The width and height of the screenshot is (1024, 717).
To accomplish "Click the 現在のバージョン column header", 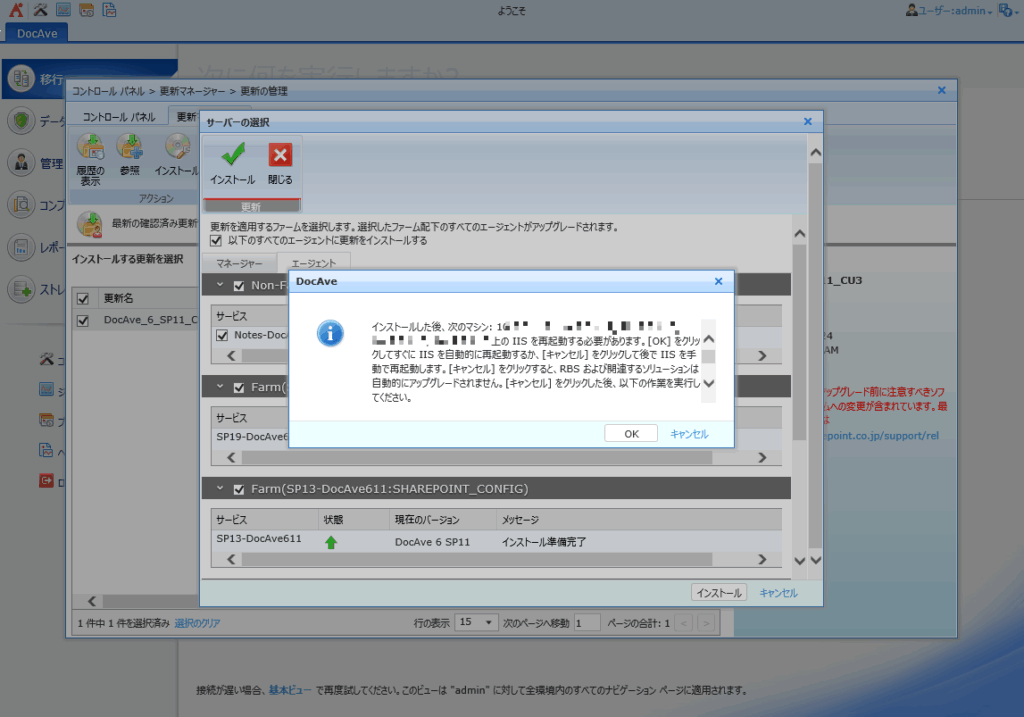I will click(x=427, y=520).
